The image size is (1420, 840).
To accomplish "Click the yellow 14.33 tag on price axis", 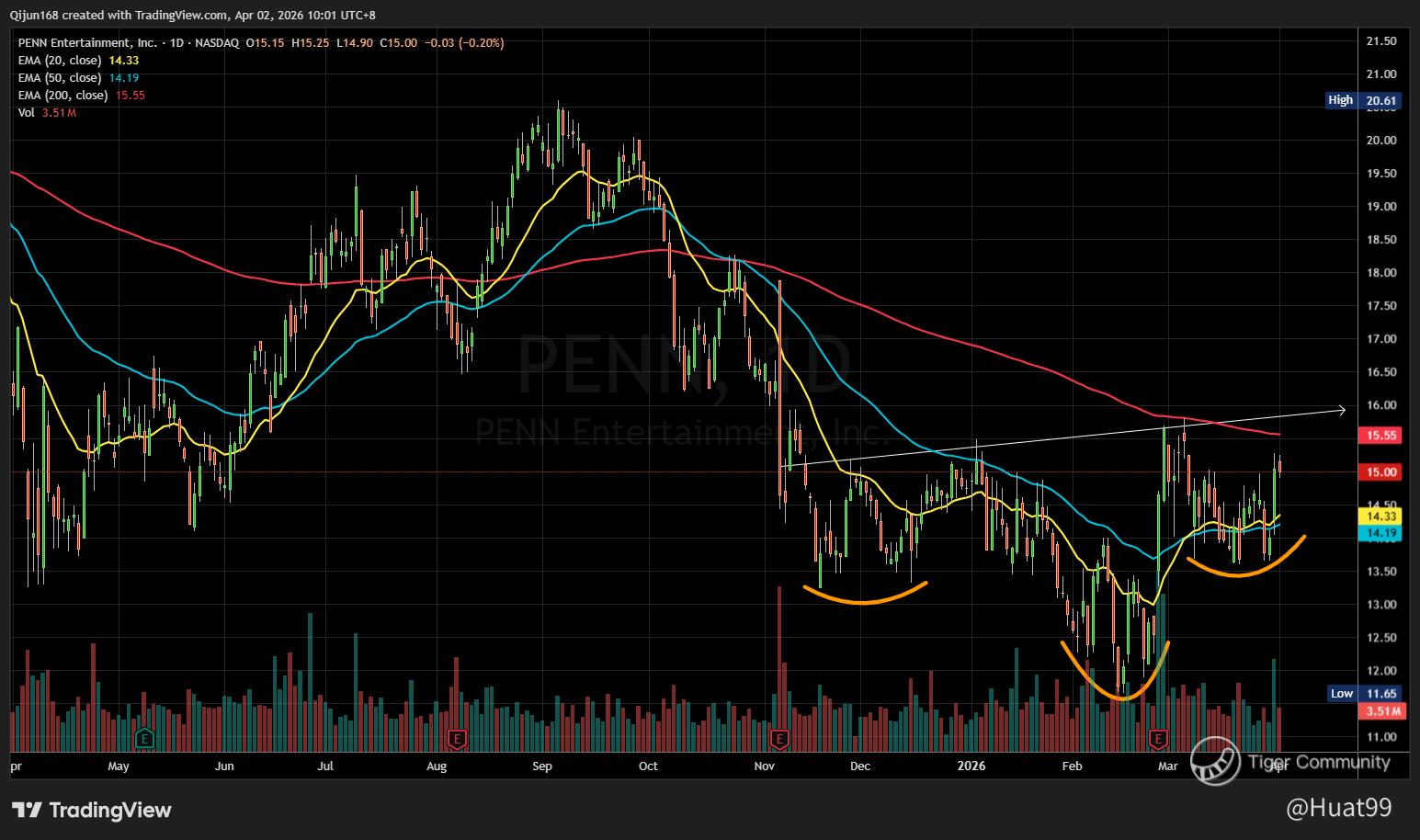I will pyautogui.click(x=1382, y=517).
